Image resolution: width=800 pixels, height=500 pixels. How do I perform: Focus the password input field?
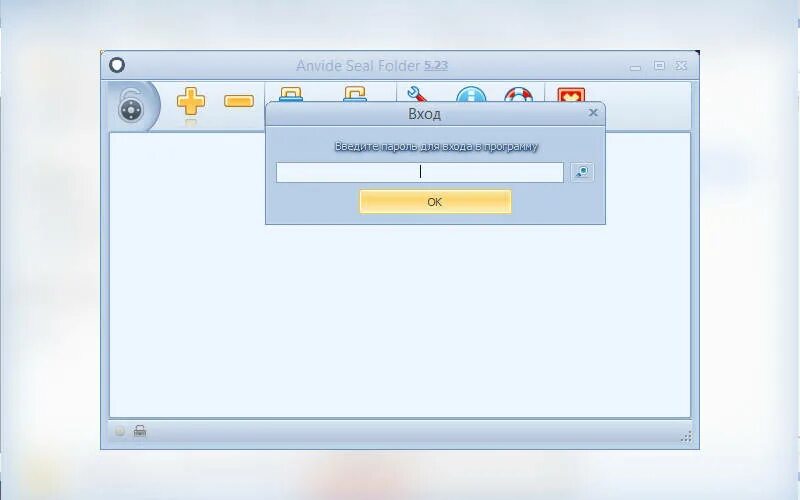[419, 172]
